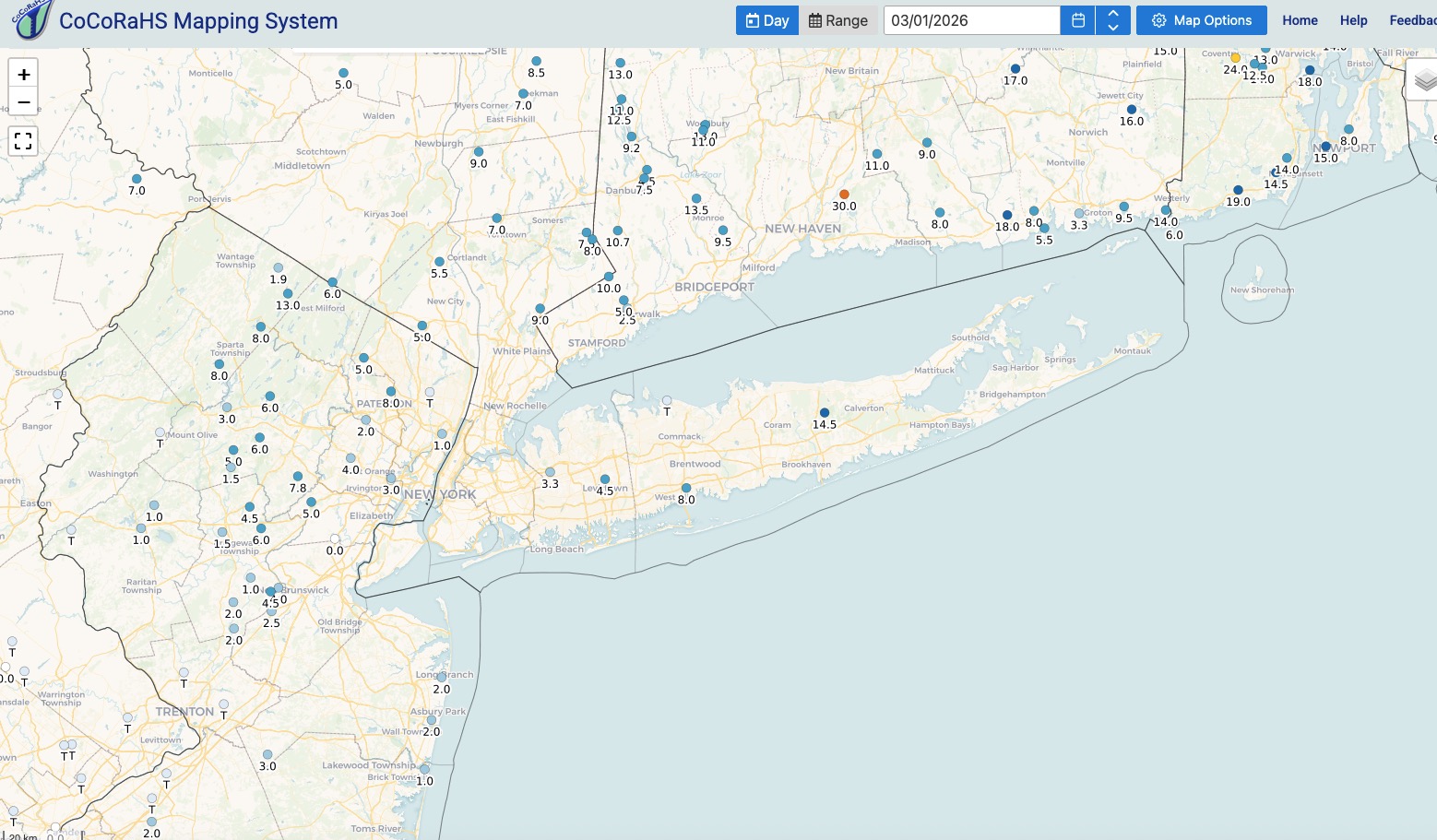This screenshot has height=840, width=1437.
Task: Switch to Range view mode
Action: click(838, 20)
